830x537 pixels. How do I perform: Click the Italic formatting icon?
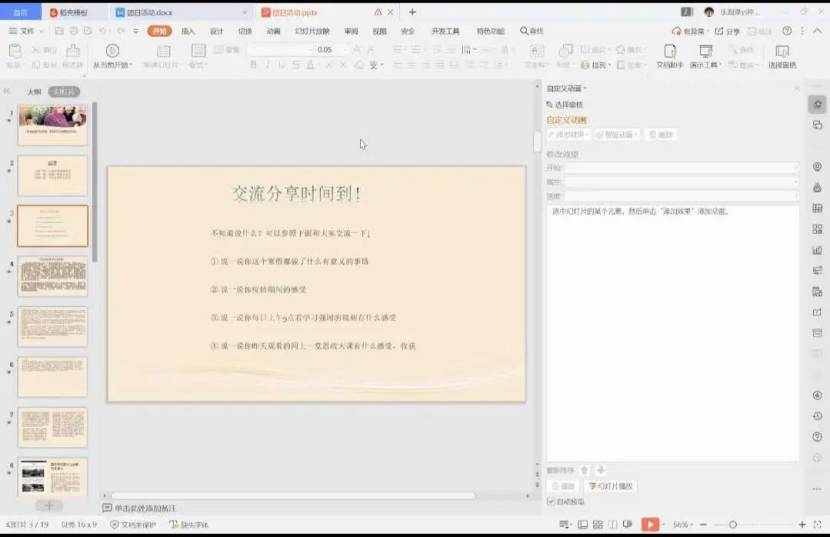pos(268,65)
